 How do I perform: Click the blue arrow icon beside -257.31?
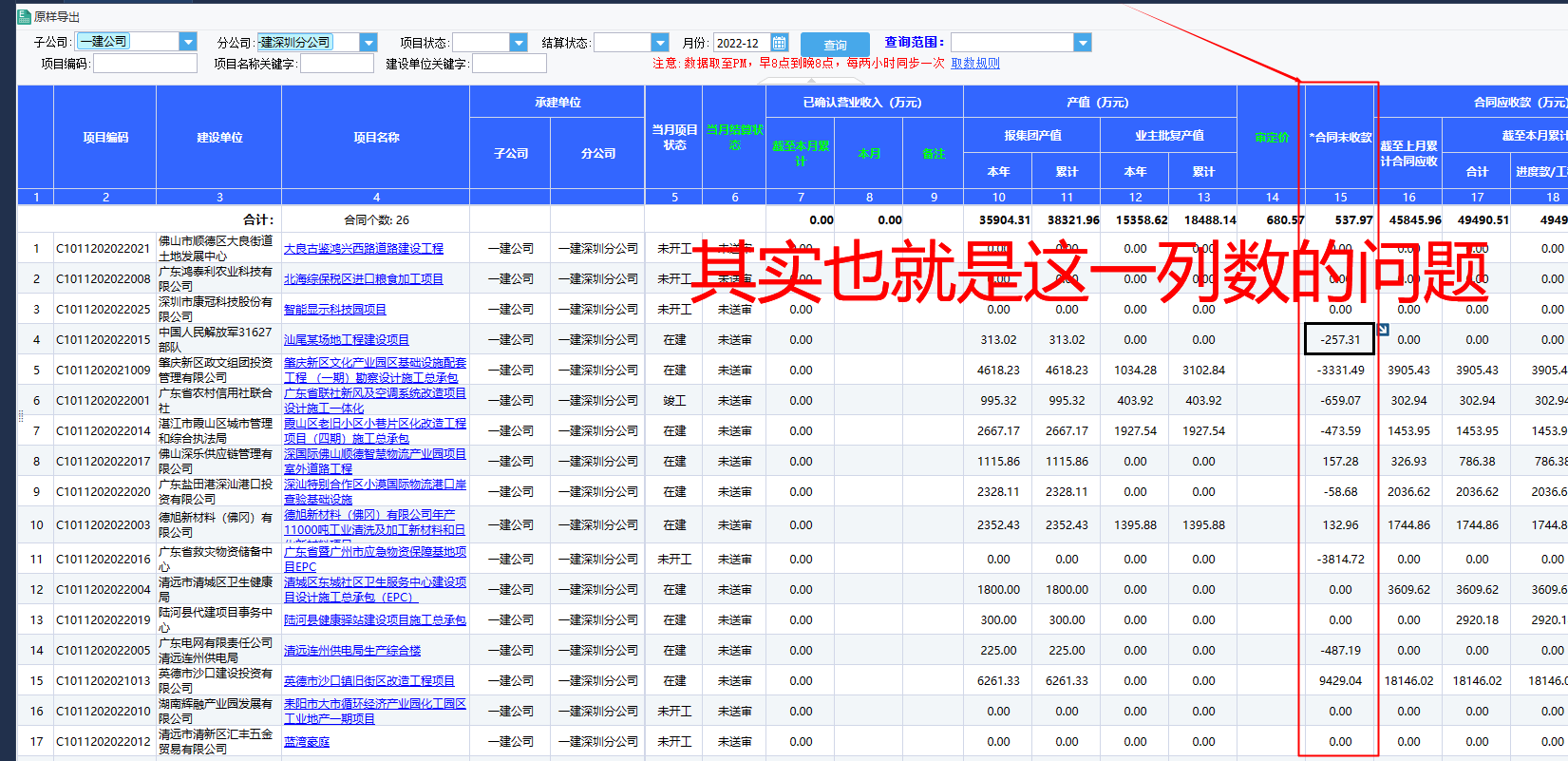[1384, 330]
